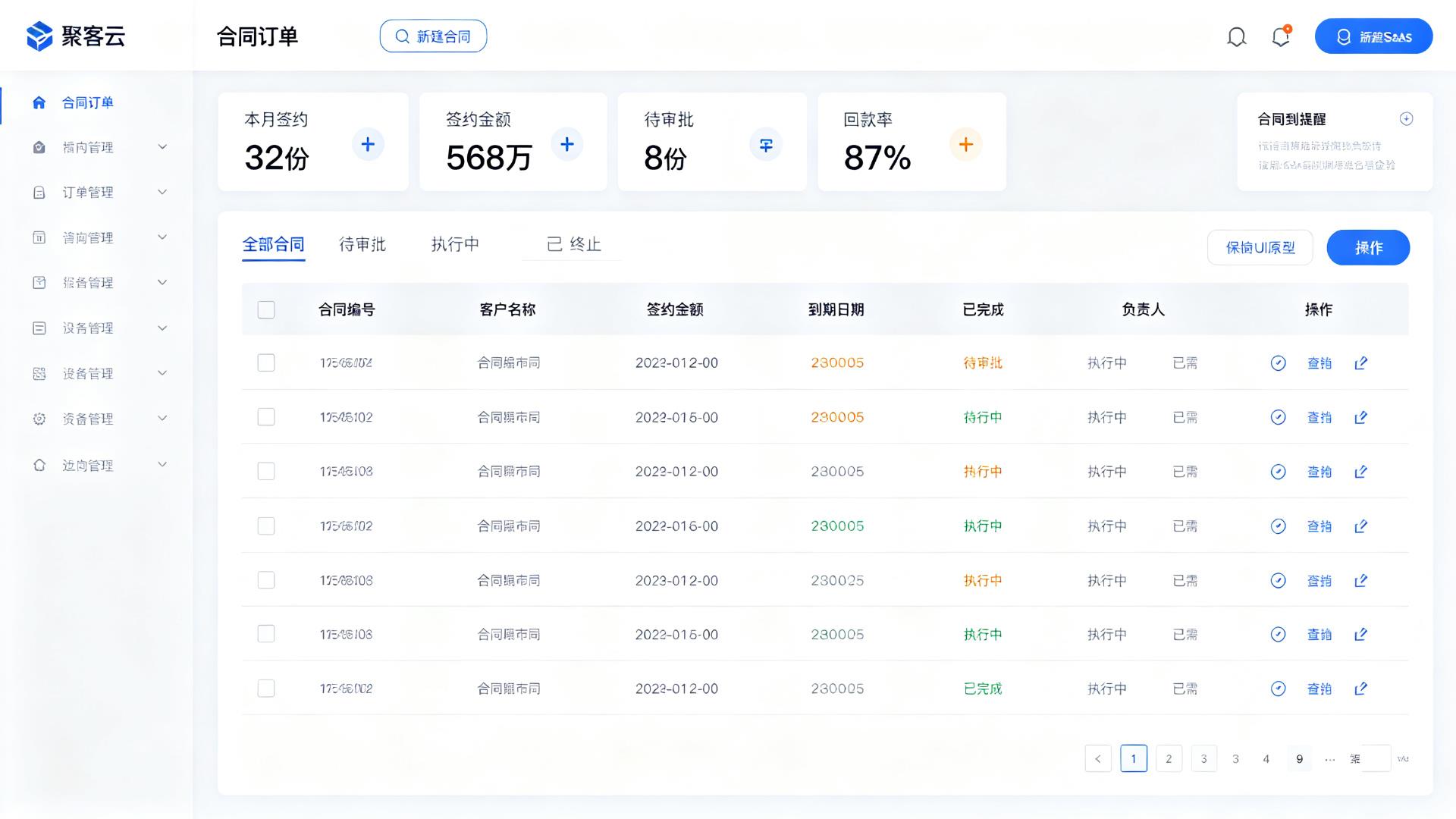Switch to the 待审批 tab

coord(362,244)
